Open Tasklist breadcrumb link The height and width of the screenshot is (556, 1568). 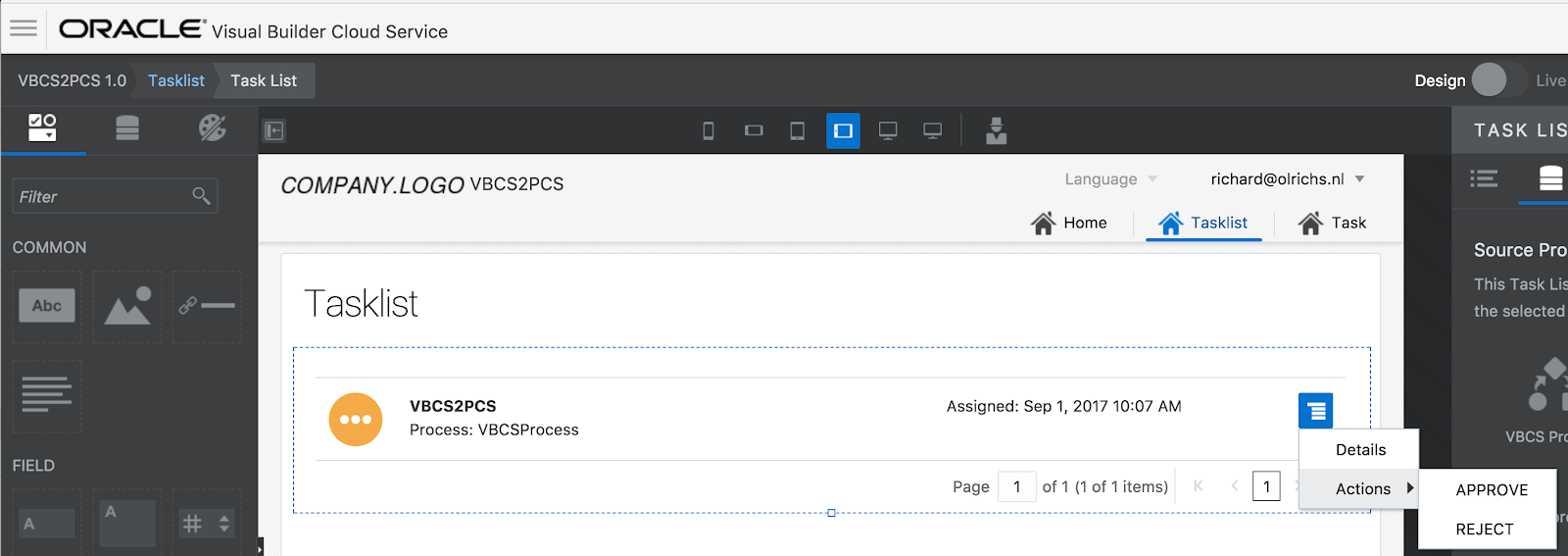(x=176, y=80)
